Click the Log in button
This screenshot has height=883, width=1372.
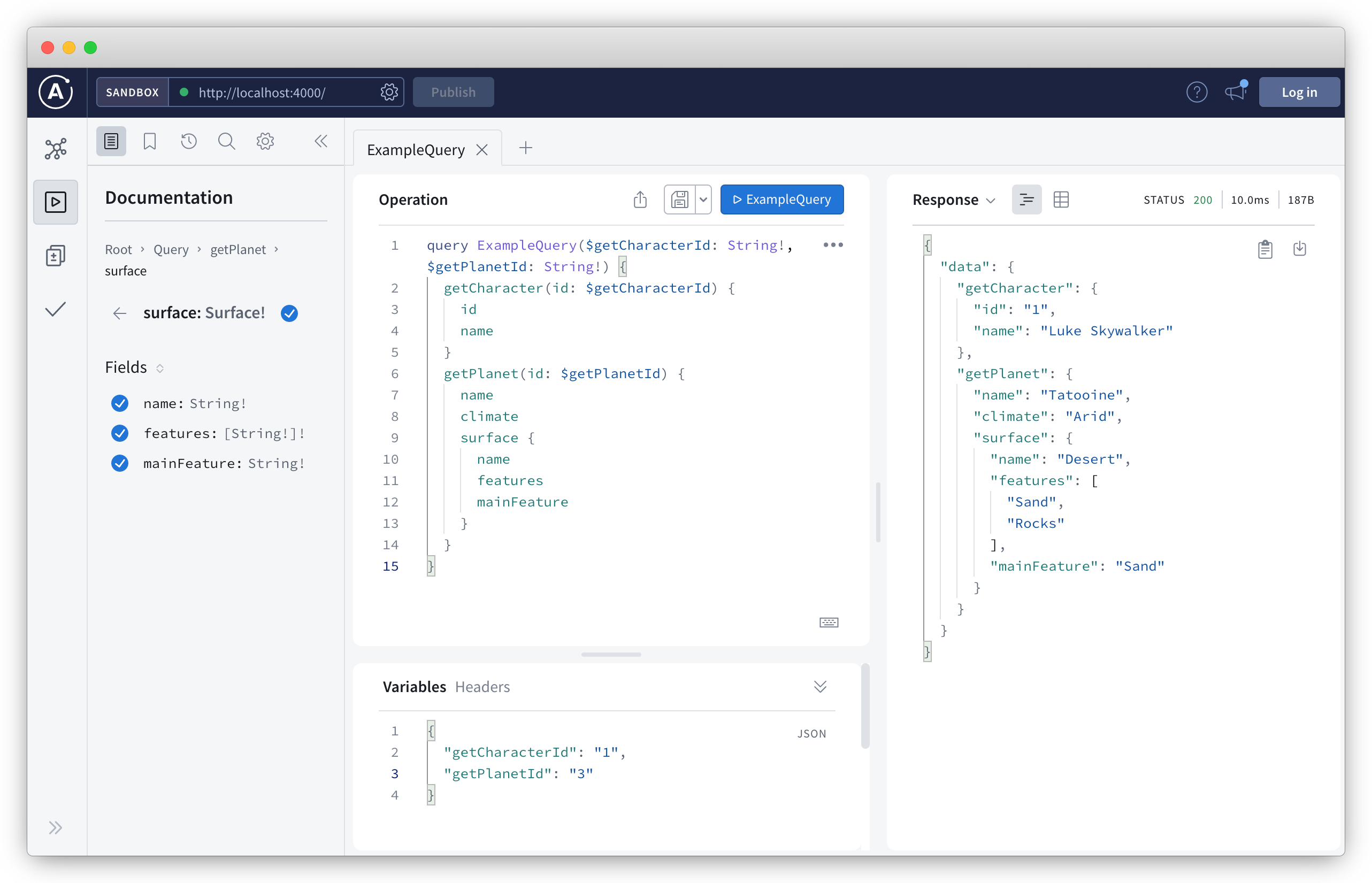point(1299,93)
